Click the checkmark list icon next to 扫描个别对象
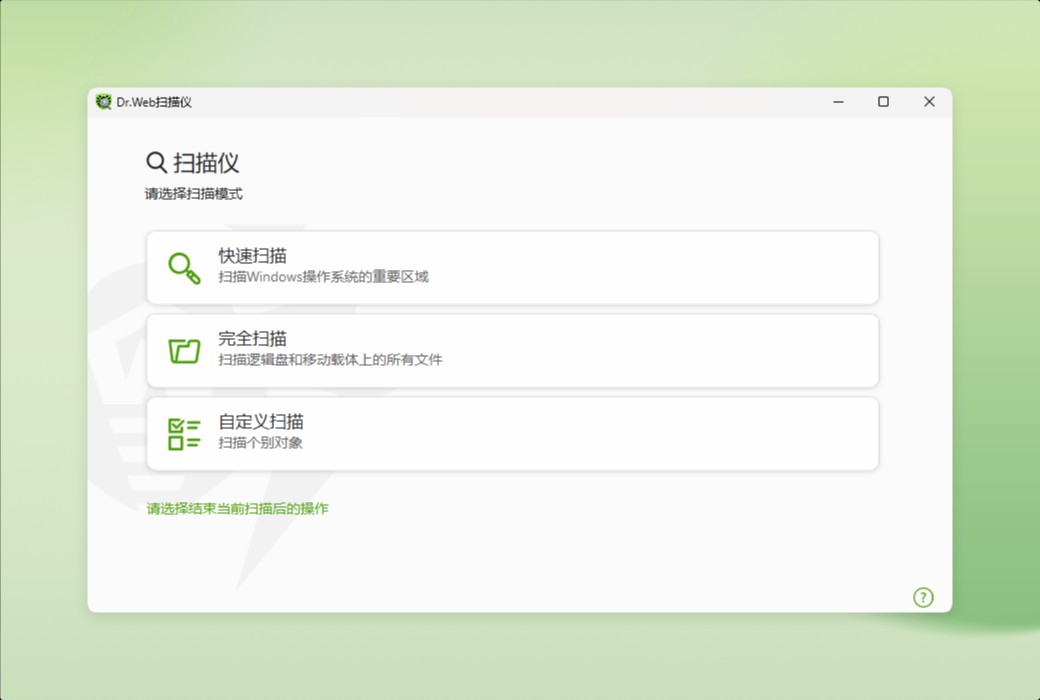 [x=184, y=432]
